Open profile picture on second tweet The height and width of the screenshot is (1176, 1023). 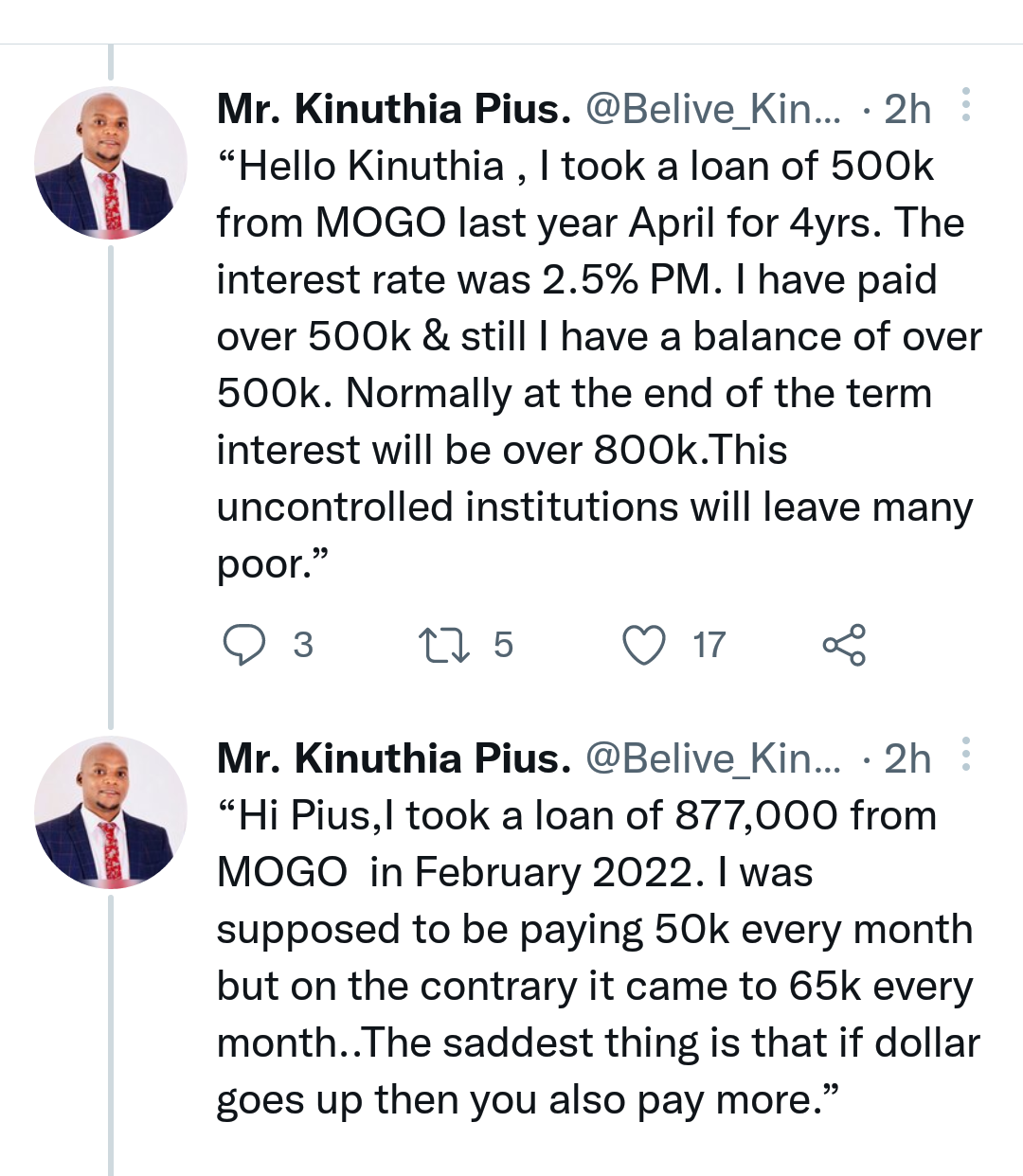(x=111, y=812)
